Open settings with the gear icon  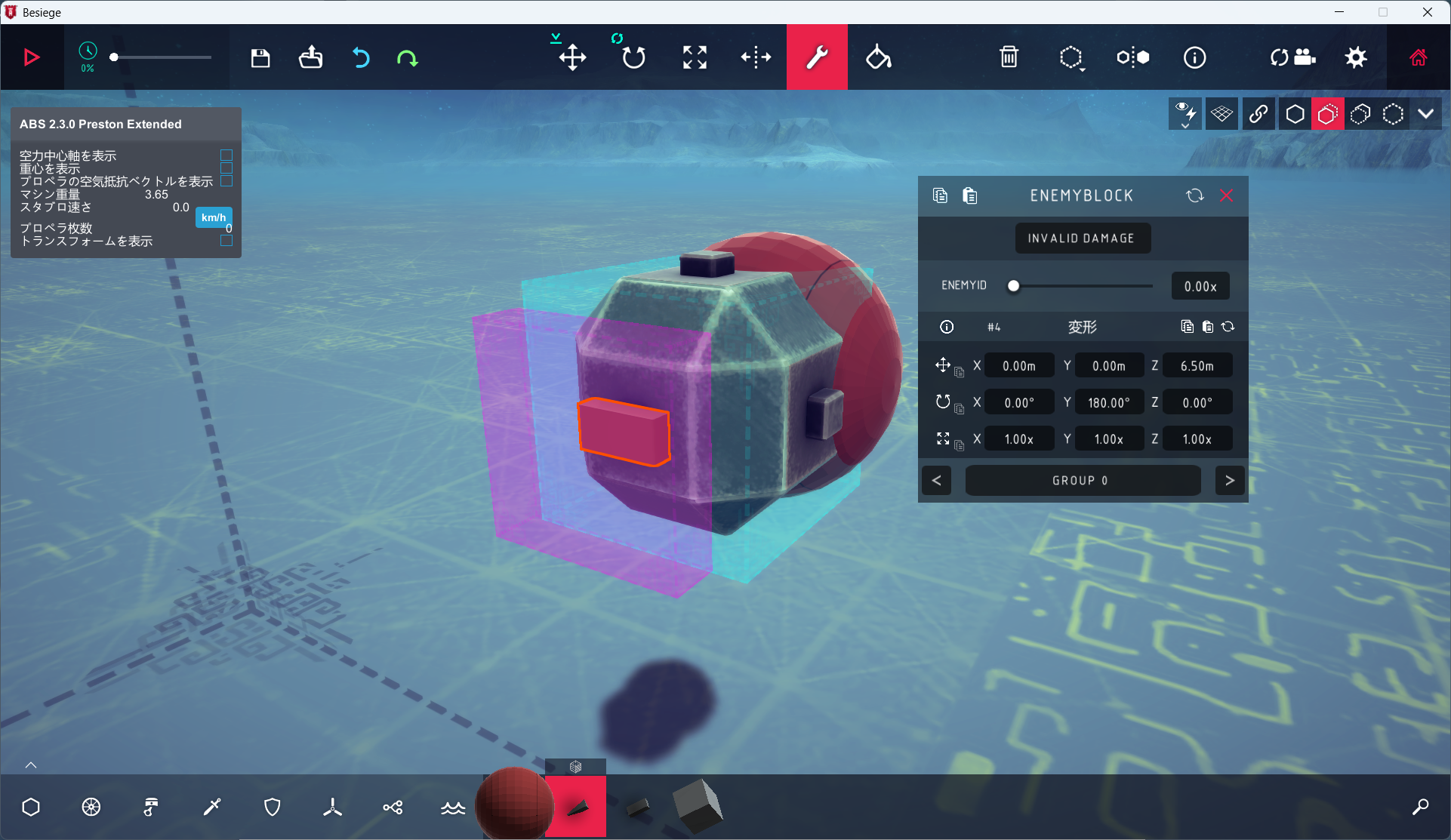tap(1356, 57)
